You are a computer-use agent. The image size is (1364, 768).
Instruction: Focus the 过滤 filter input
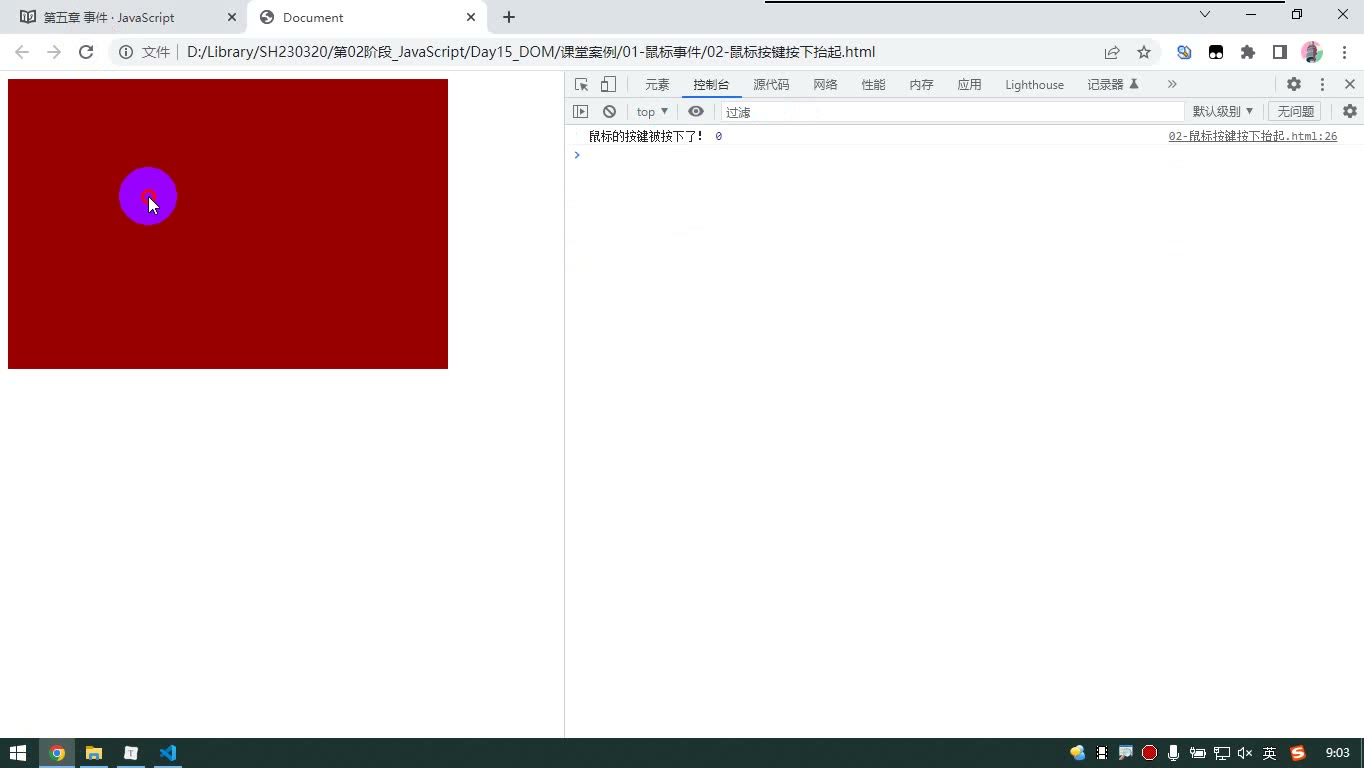point(952,112)
